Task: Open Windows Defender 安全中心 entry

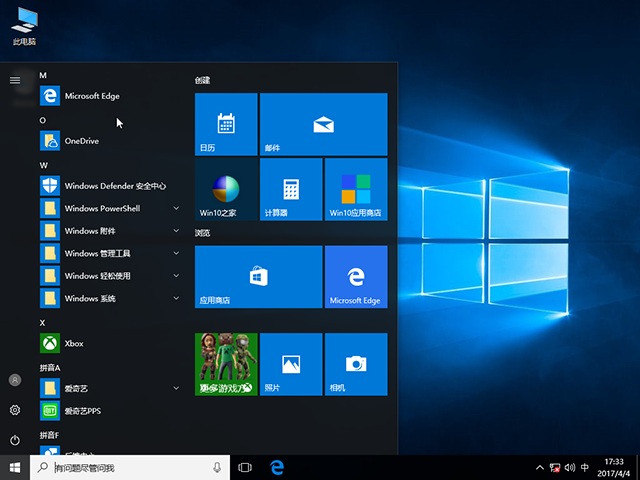Action: 114,186
